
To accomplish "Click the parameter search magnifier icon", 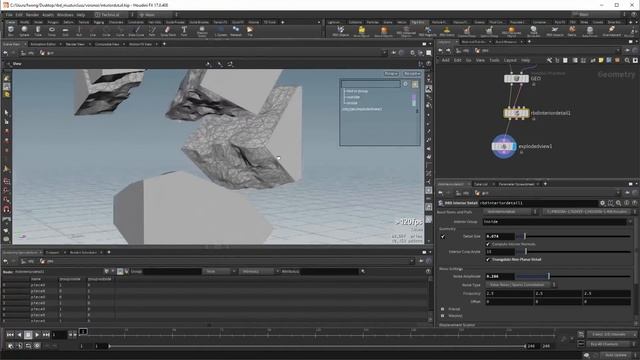I will click(619, 203).
